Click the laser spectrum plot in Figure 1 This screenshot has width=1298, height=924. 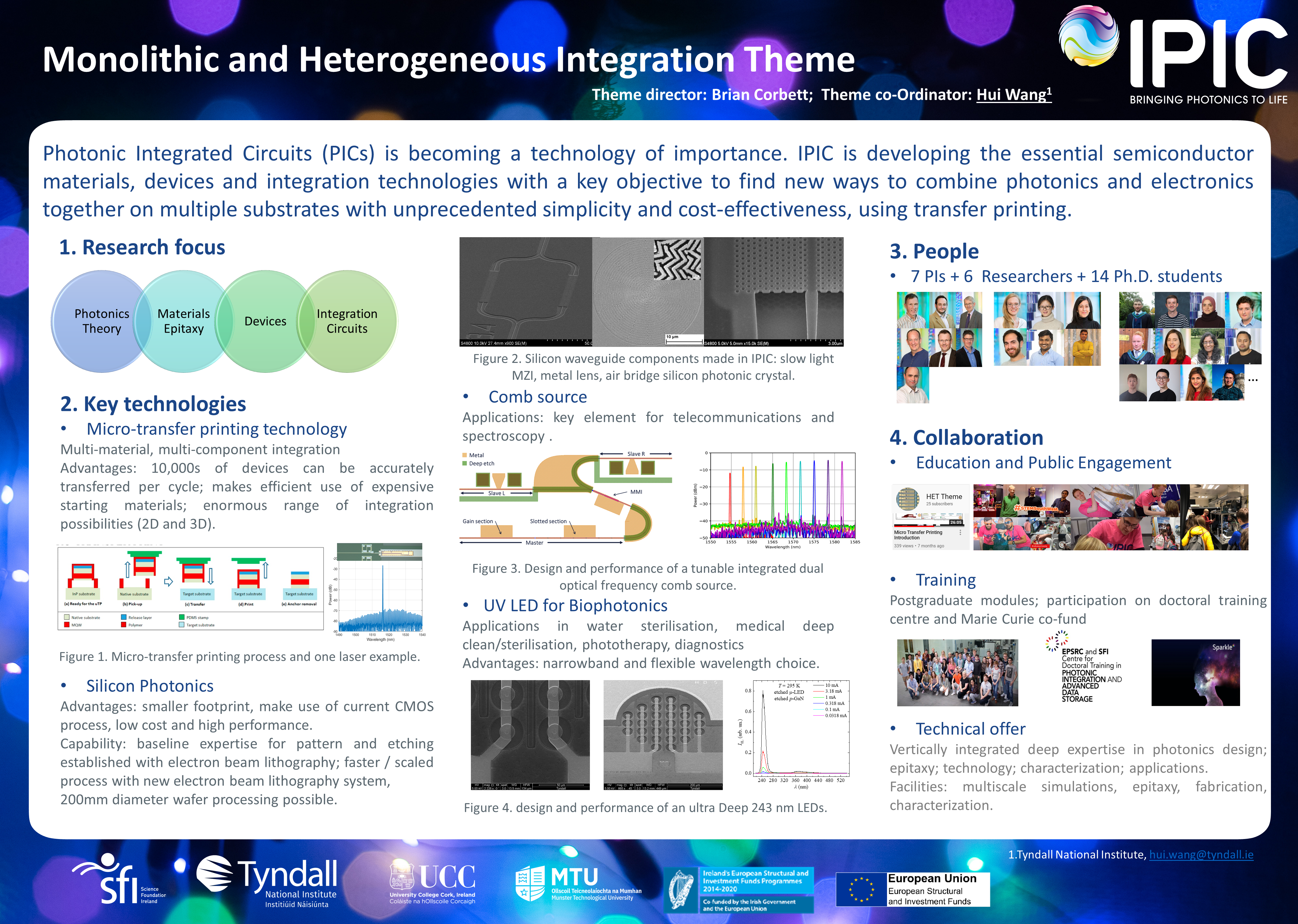[377, 592]
